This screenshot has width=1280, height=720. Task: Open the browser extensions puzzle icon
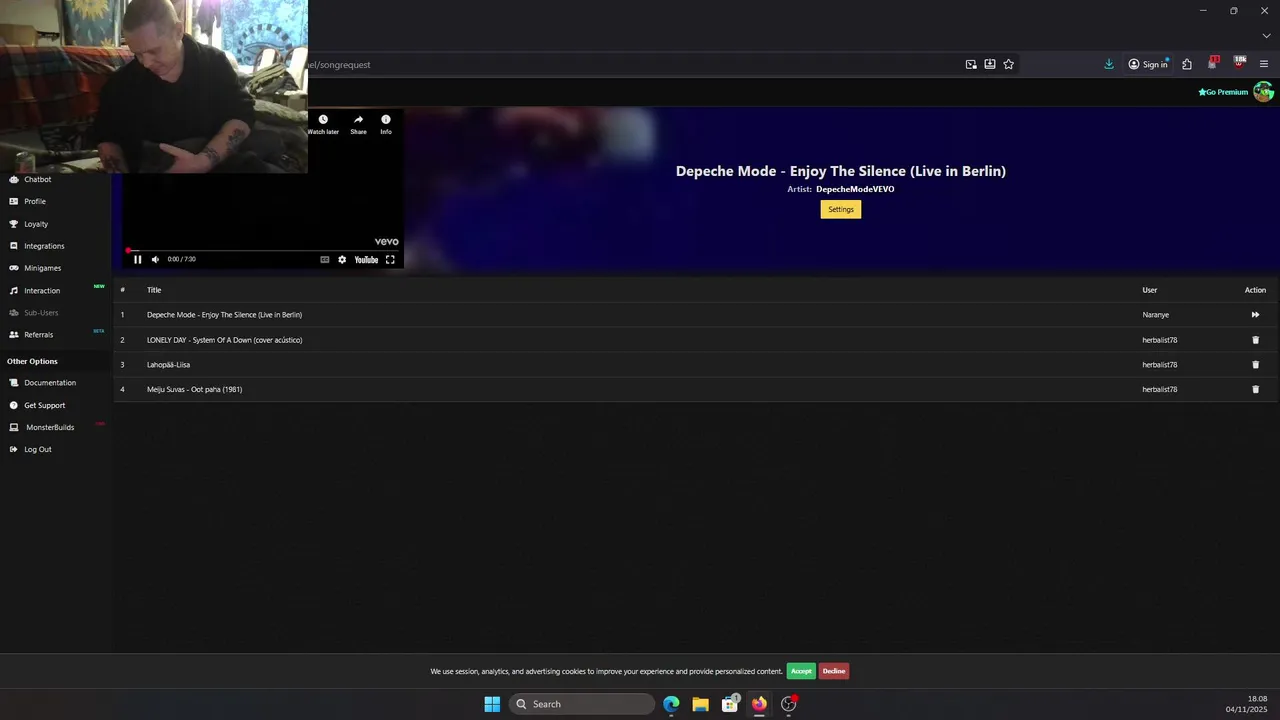[x=1187, y=64]
